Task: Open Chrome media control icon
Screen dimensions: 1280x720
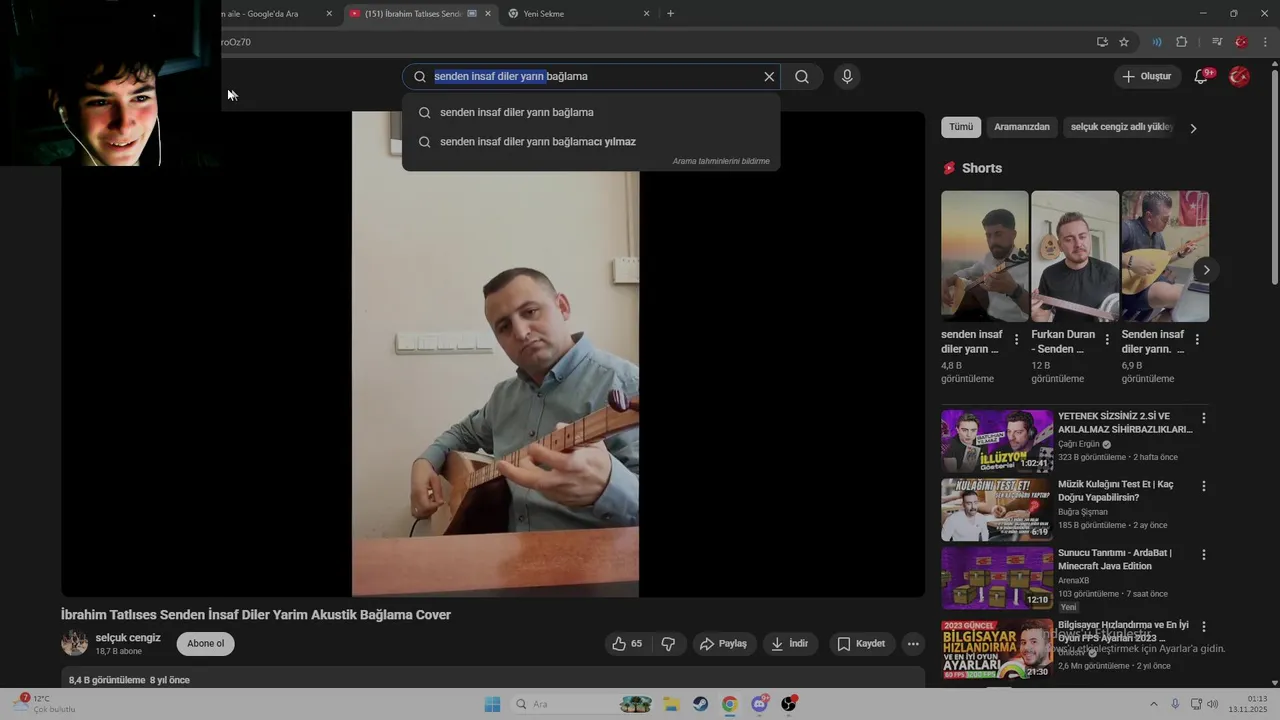Action: (1217, 42)
